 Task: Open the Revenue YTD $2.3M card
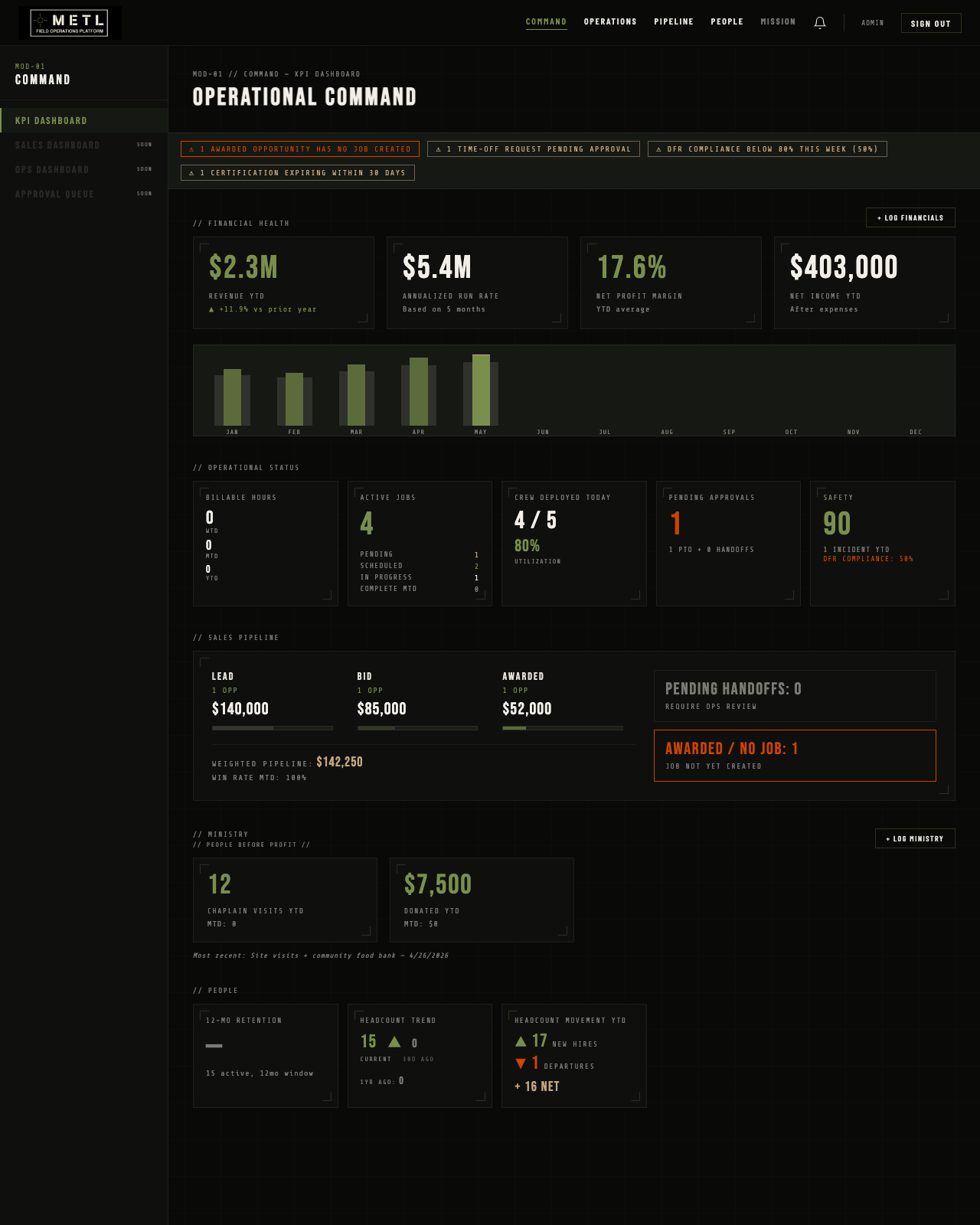283,283
